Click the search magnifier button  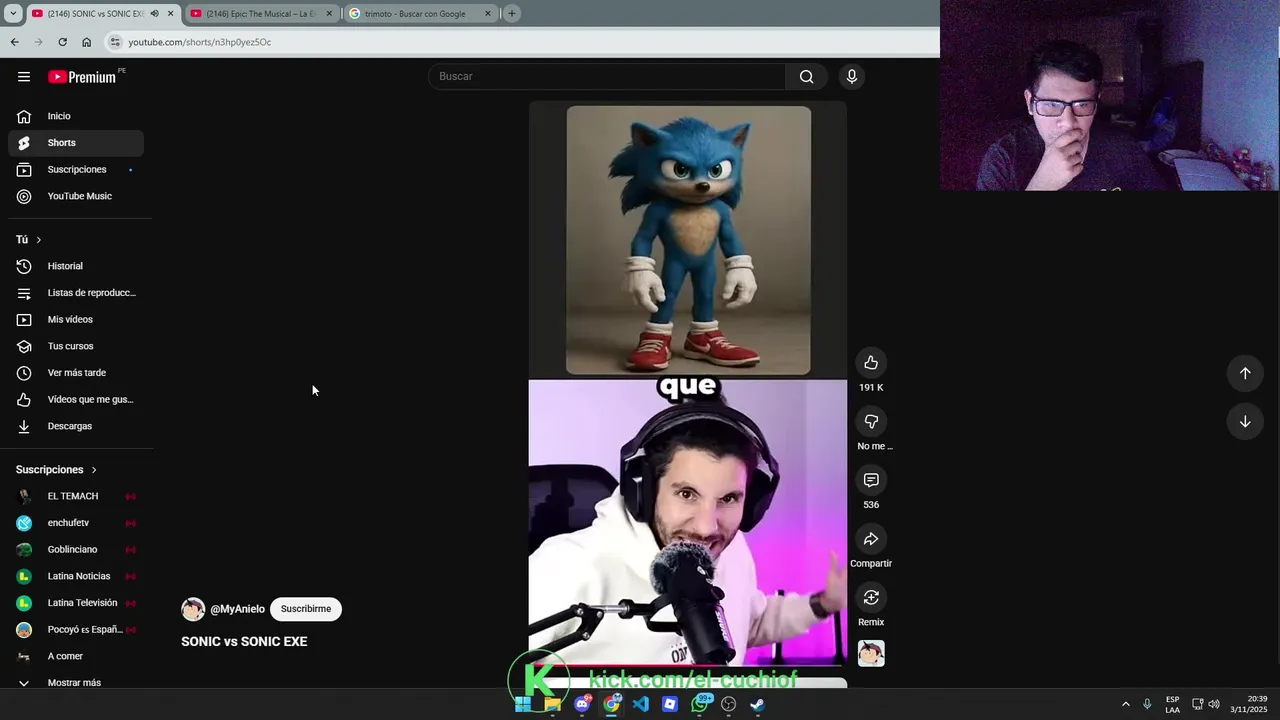coord(806,77)
